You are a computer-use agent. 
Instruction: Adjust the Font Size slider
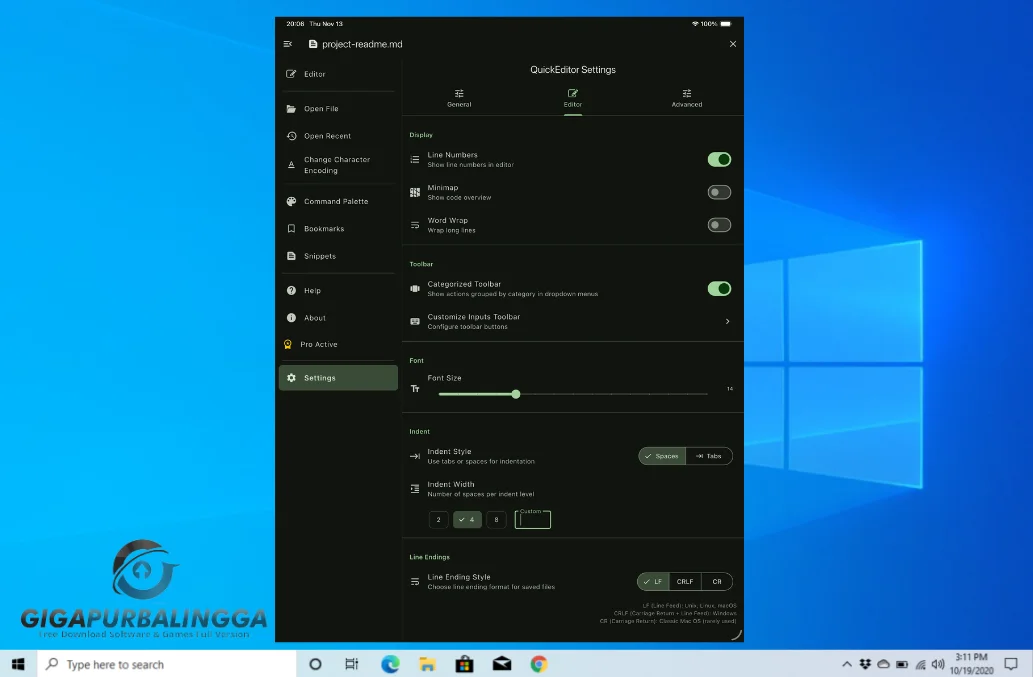[x=515, y=394]
